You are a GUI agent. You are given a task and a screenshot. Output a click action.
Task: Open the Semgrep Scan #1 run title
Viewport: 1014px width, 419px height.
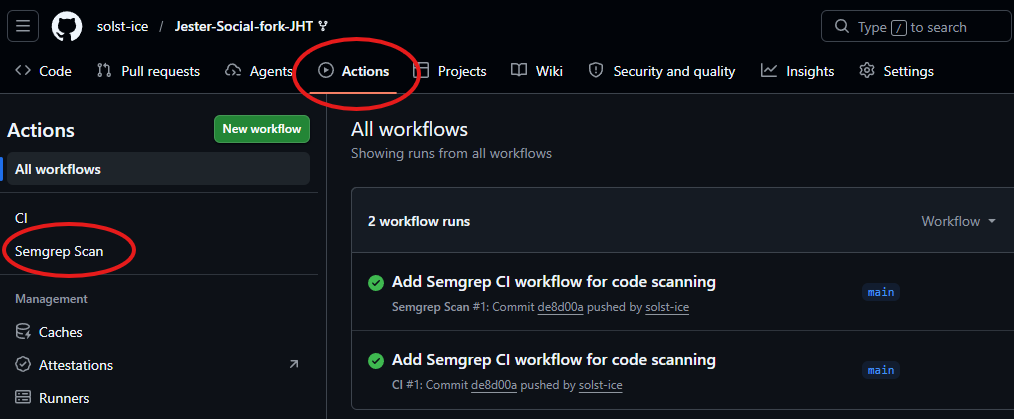pyautogui.click(x=554, y=282)
